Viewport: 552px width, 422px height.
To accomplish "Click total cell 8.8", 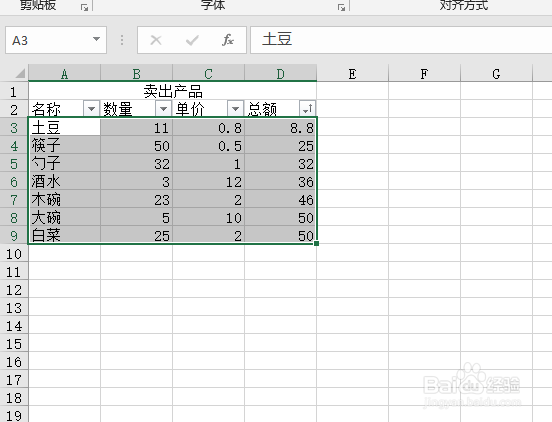I will [x=281, y=127].
